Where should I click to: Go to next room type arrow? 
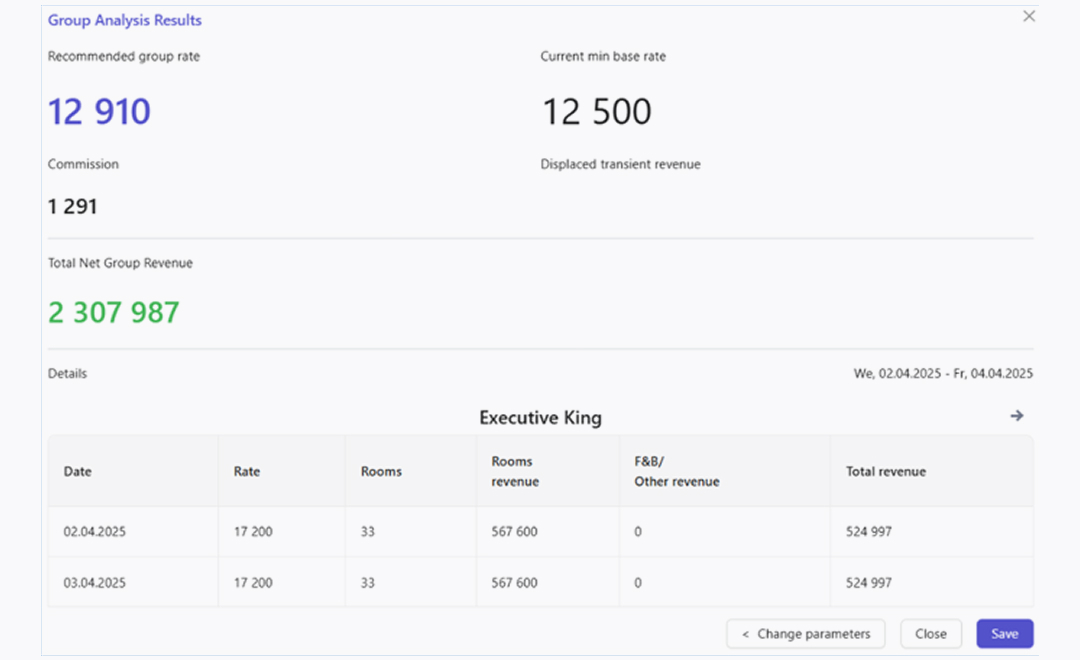[x=1017, y=416]
